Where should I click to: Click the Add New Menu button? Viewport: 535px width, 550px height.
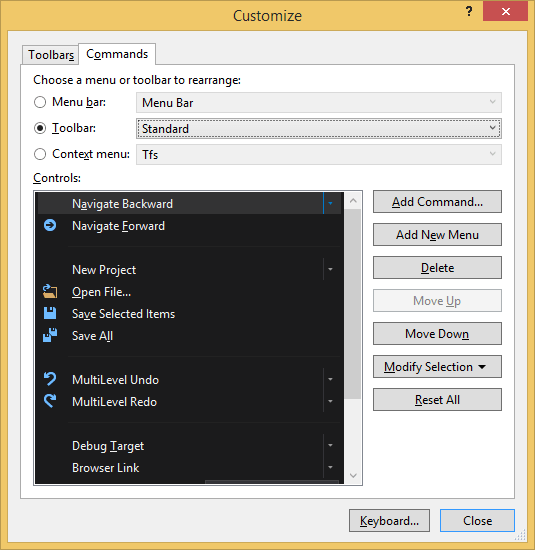point(437,235)
